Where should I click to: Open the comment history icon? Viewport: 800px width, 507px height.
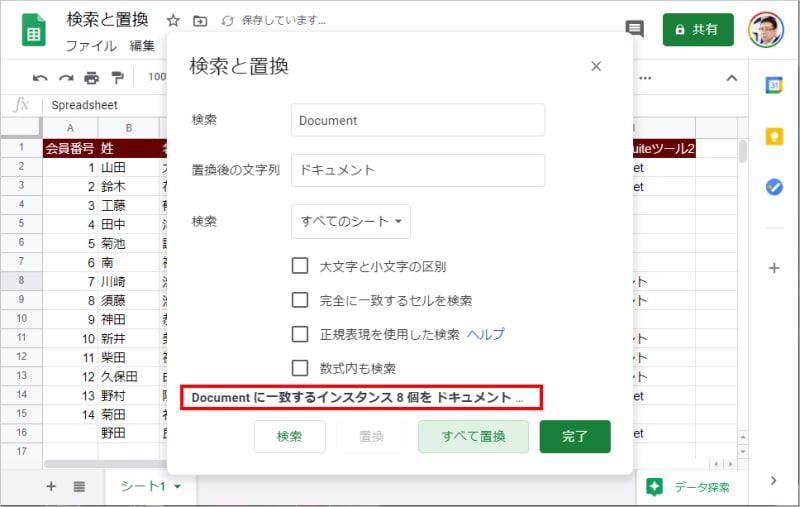tap(635, 29)
